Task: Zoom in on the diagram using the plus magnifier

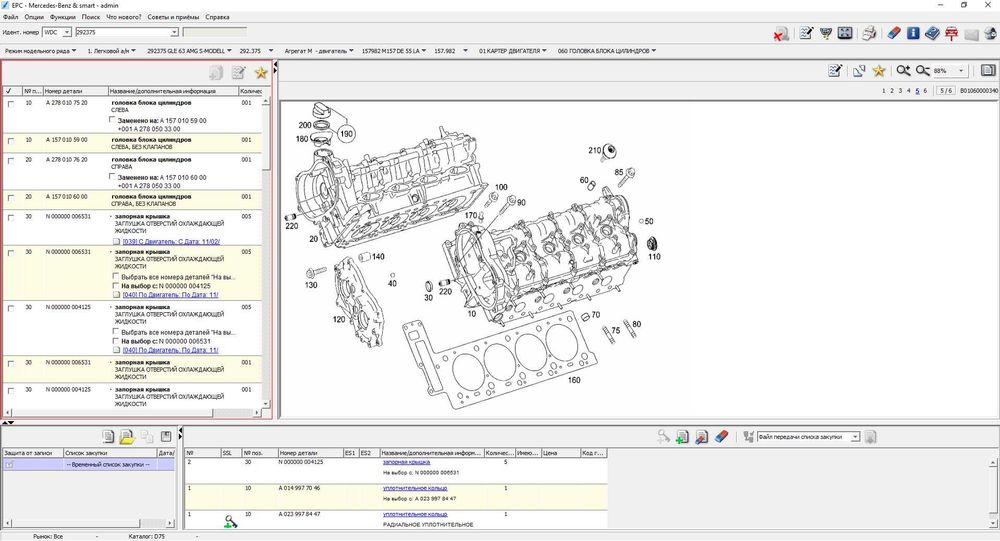Action: point(902,71)
